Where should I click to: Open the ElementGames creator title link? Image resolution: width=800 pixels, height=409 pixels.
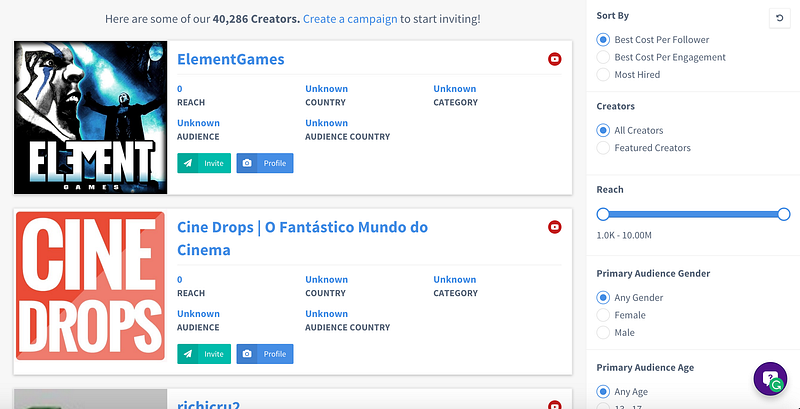click(231, 59)
